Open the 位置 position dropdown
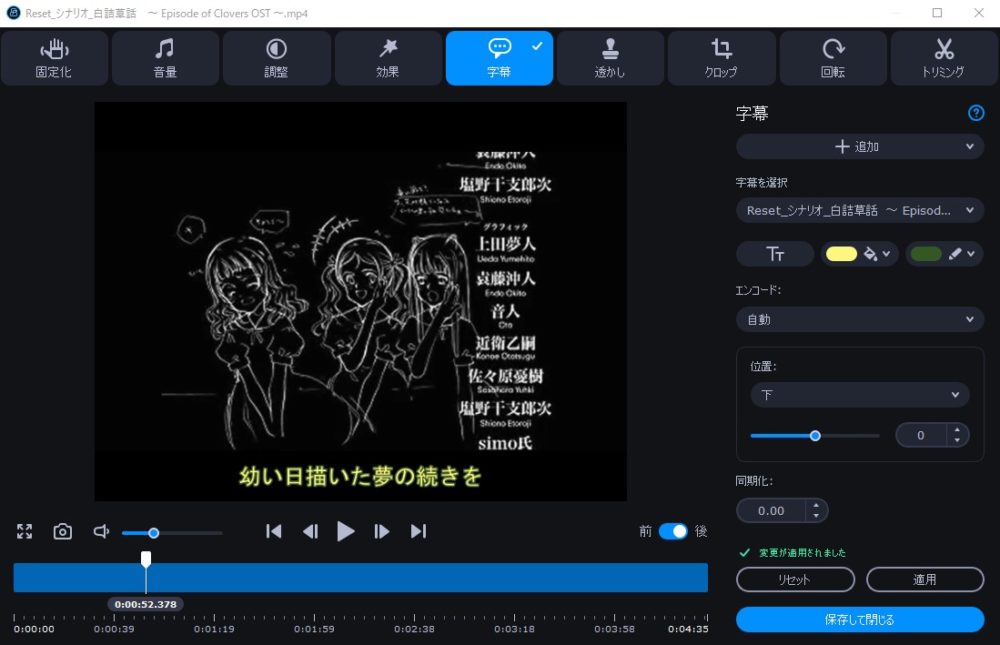 click(860, 395)
